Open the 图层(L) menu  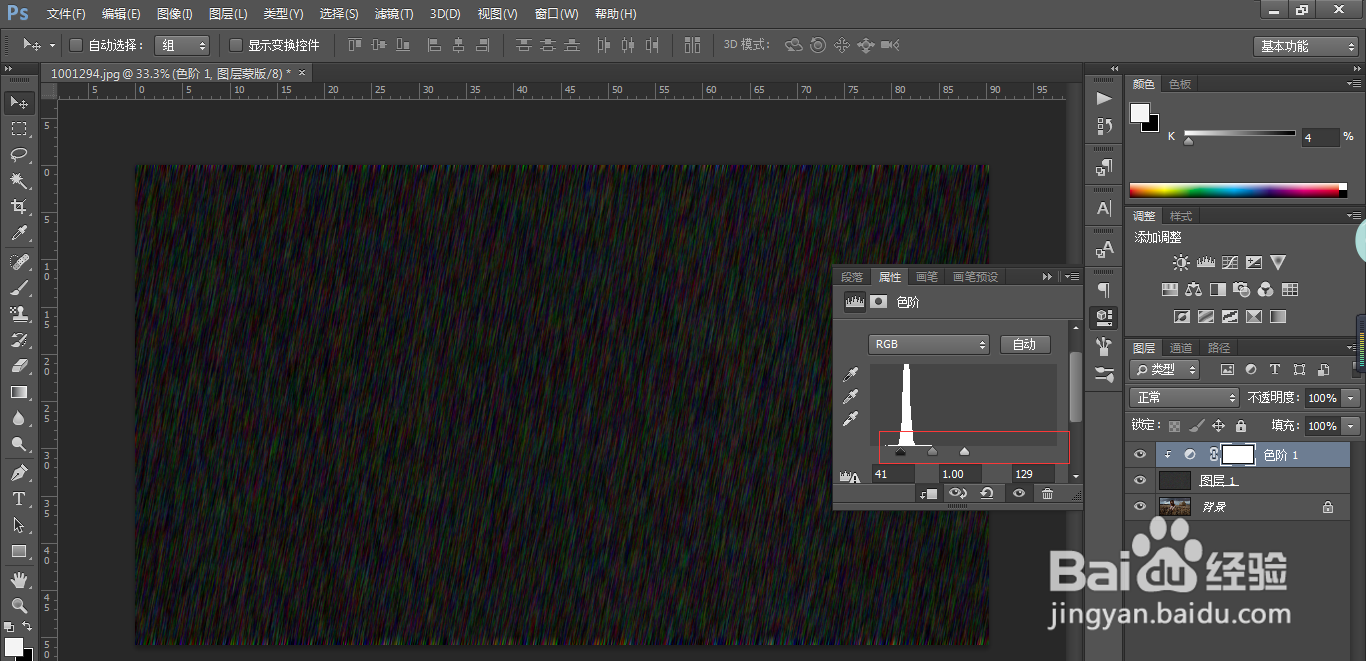[x=228, y=14]
